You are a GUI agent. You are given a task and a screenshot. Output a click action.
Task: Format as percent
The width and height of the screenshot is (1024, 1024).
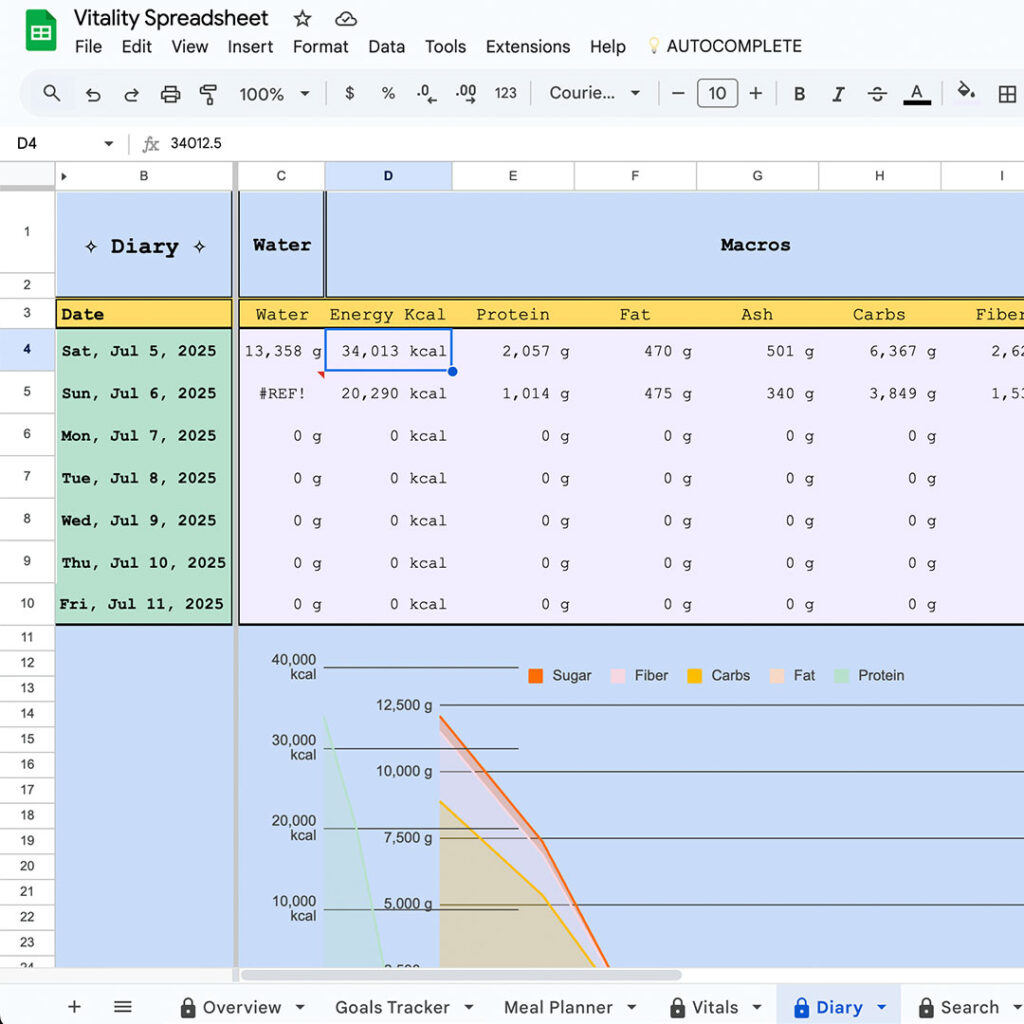point(388,93)
